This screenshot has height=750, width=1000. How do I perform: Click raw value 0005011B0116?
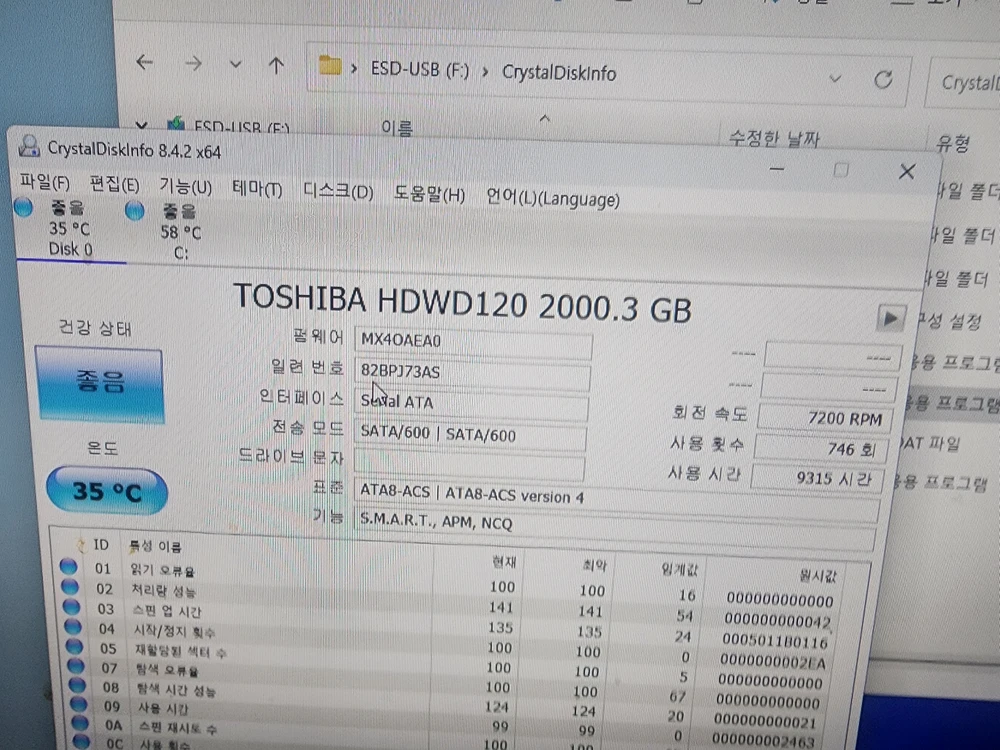point(775,640)
